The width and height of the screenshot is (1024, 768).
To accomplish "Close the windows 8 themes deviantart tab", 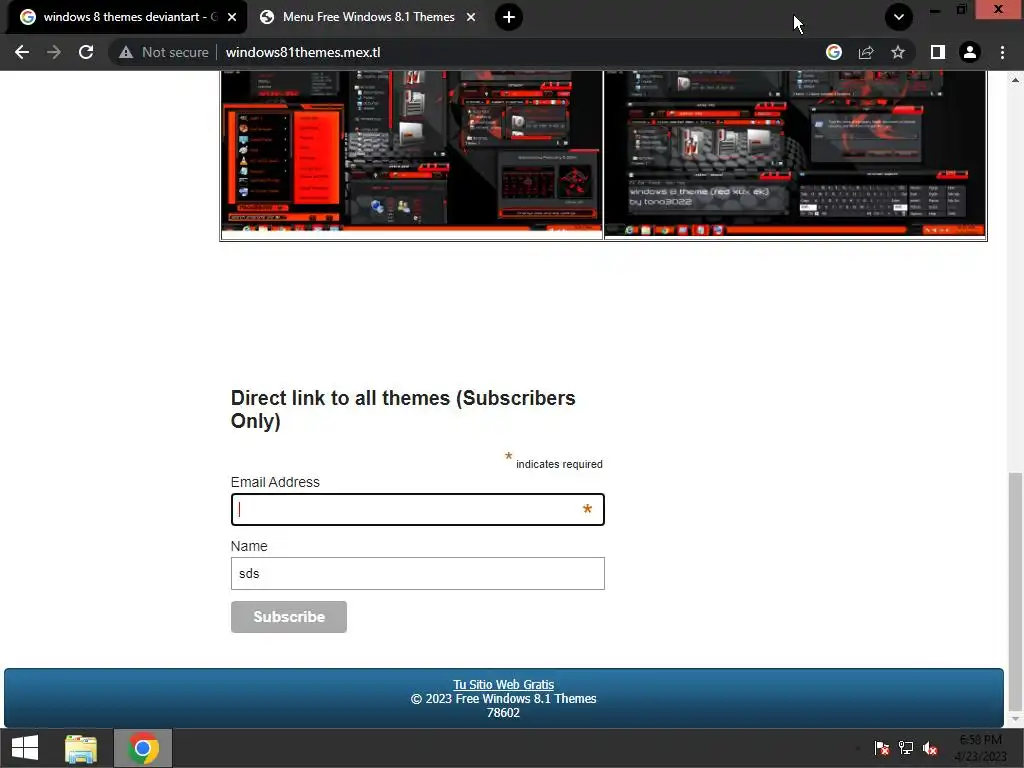I will click(x=232, y=17).
